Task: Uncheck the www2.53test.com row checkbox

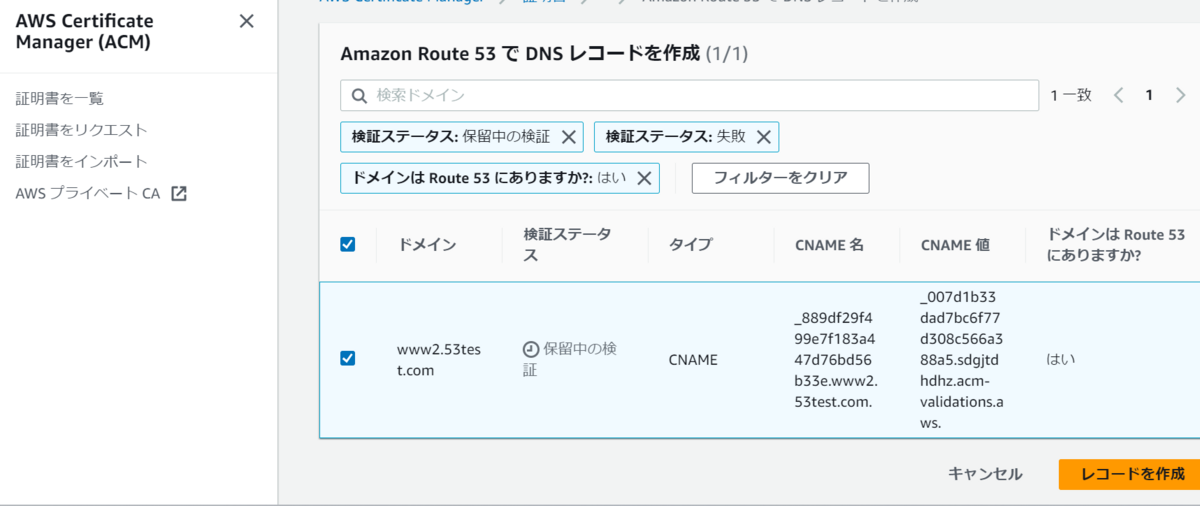Action: [x=348, y=358]
